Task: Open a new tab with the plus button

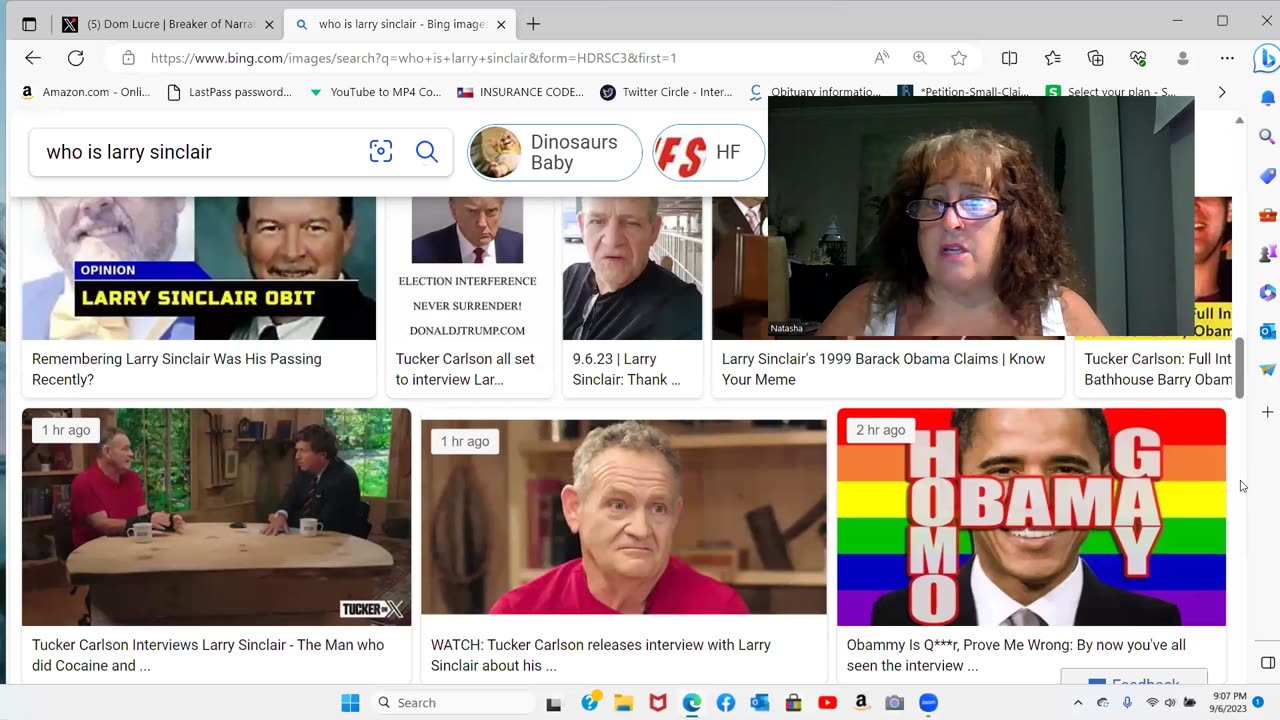Action: tap(533, 24)
